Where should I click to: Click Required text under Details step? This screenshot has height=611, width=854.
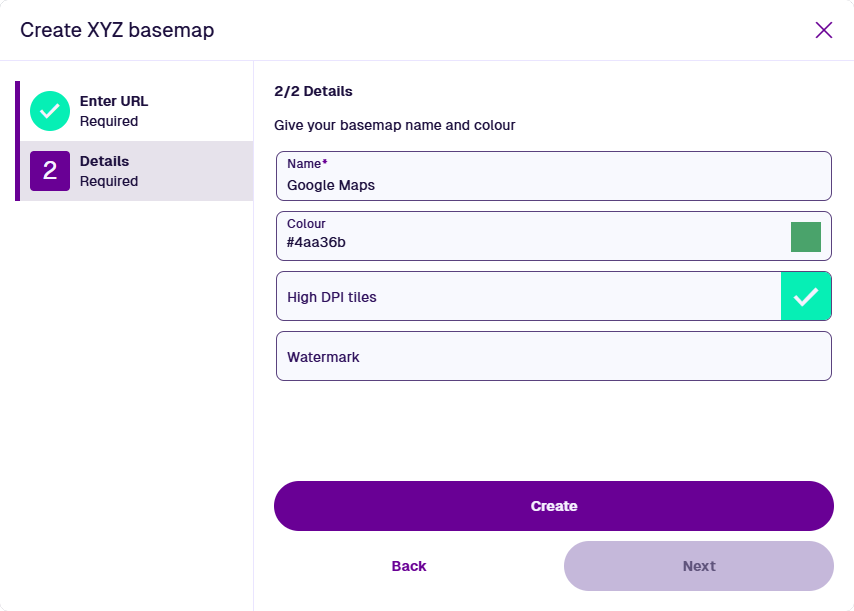(109, 181)
